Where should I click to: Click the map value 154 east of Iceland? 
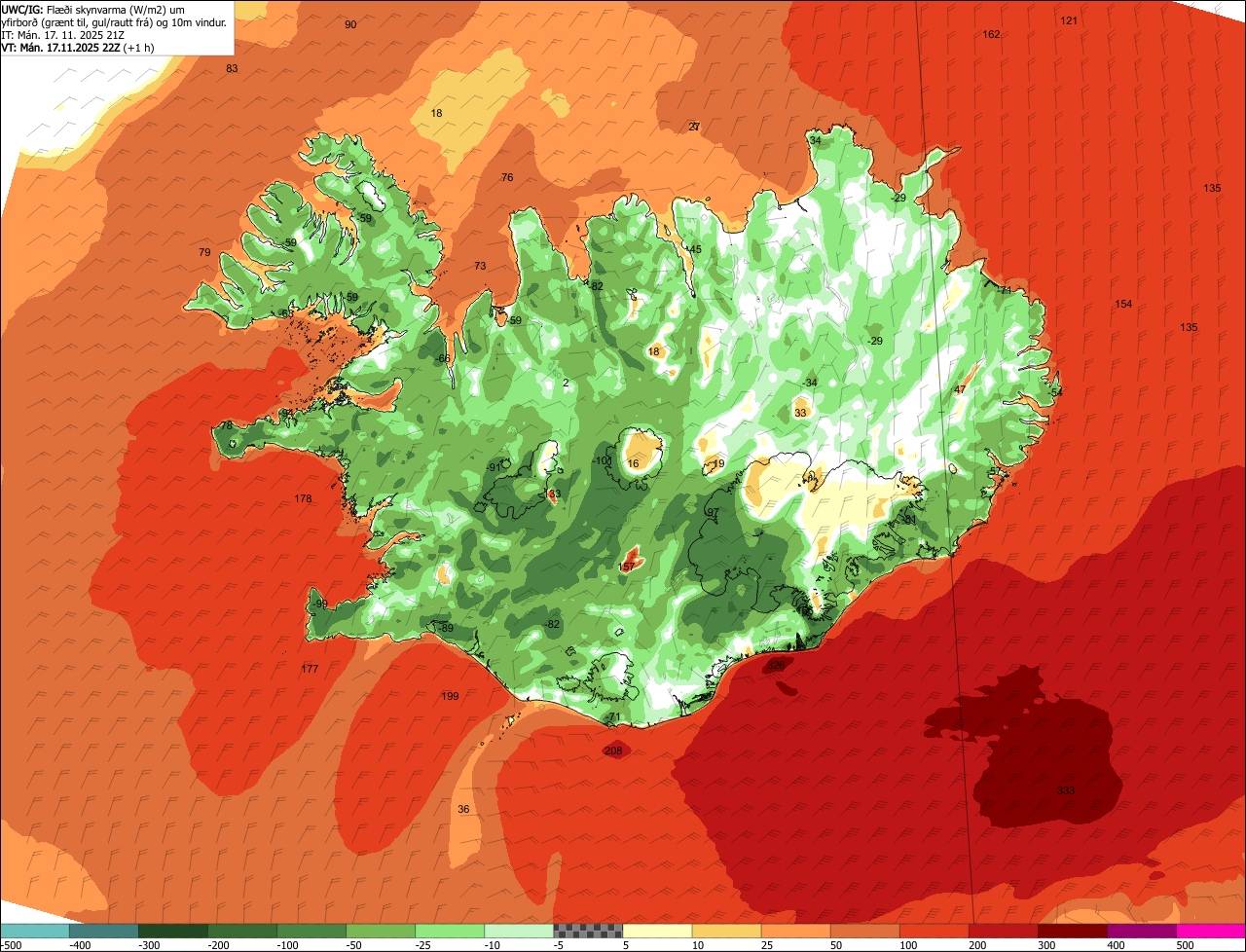point(1123,305)
